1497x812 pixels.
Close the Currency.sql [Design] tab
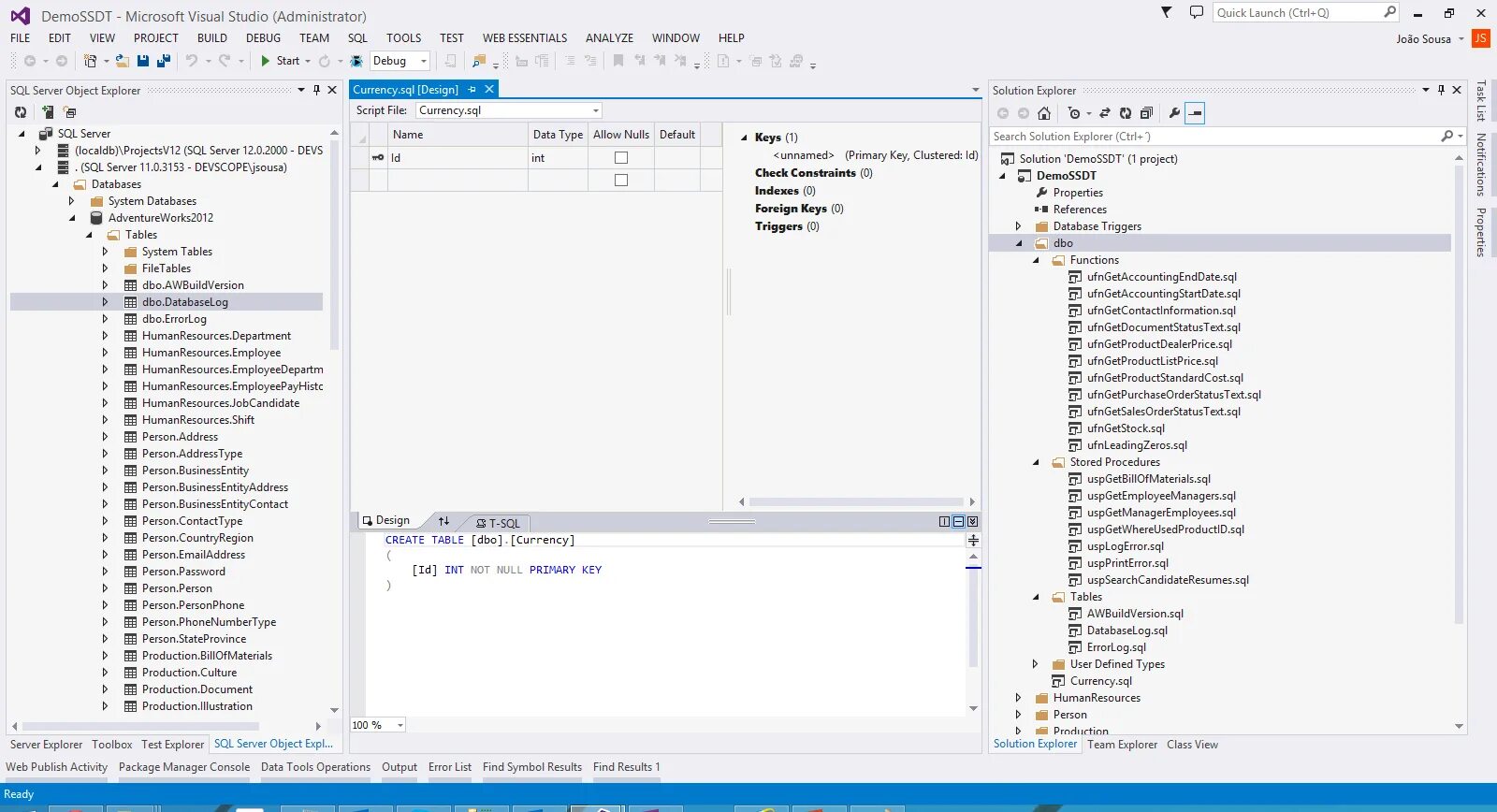tap(488, 90)
